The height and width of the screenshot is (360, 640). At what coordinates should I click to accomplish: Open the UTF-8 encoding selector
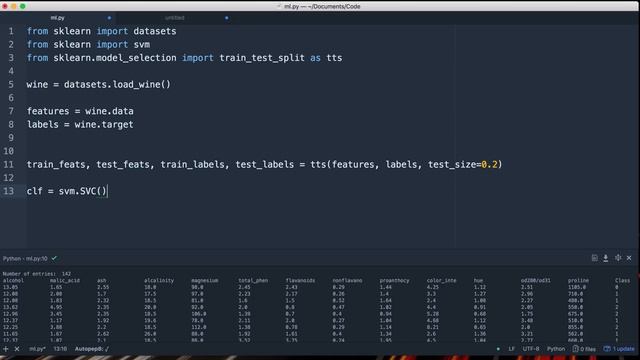click(x=531, y=349)
